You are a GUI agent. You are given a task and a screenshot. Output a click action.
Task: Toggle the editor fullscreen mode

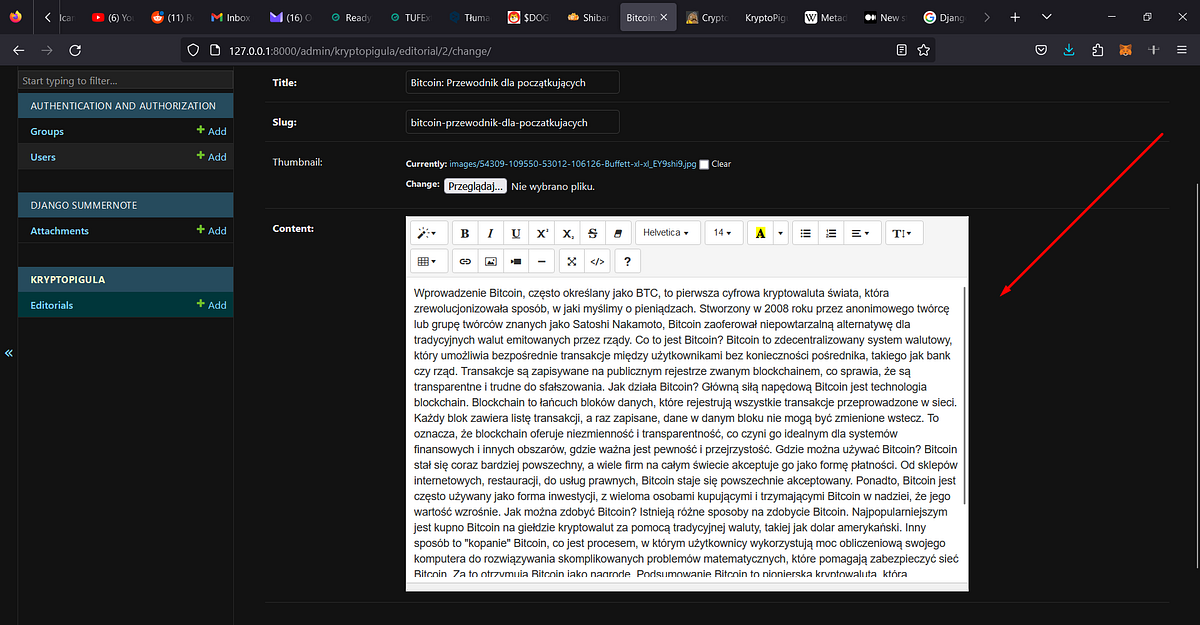tap(572, 261)
